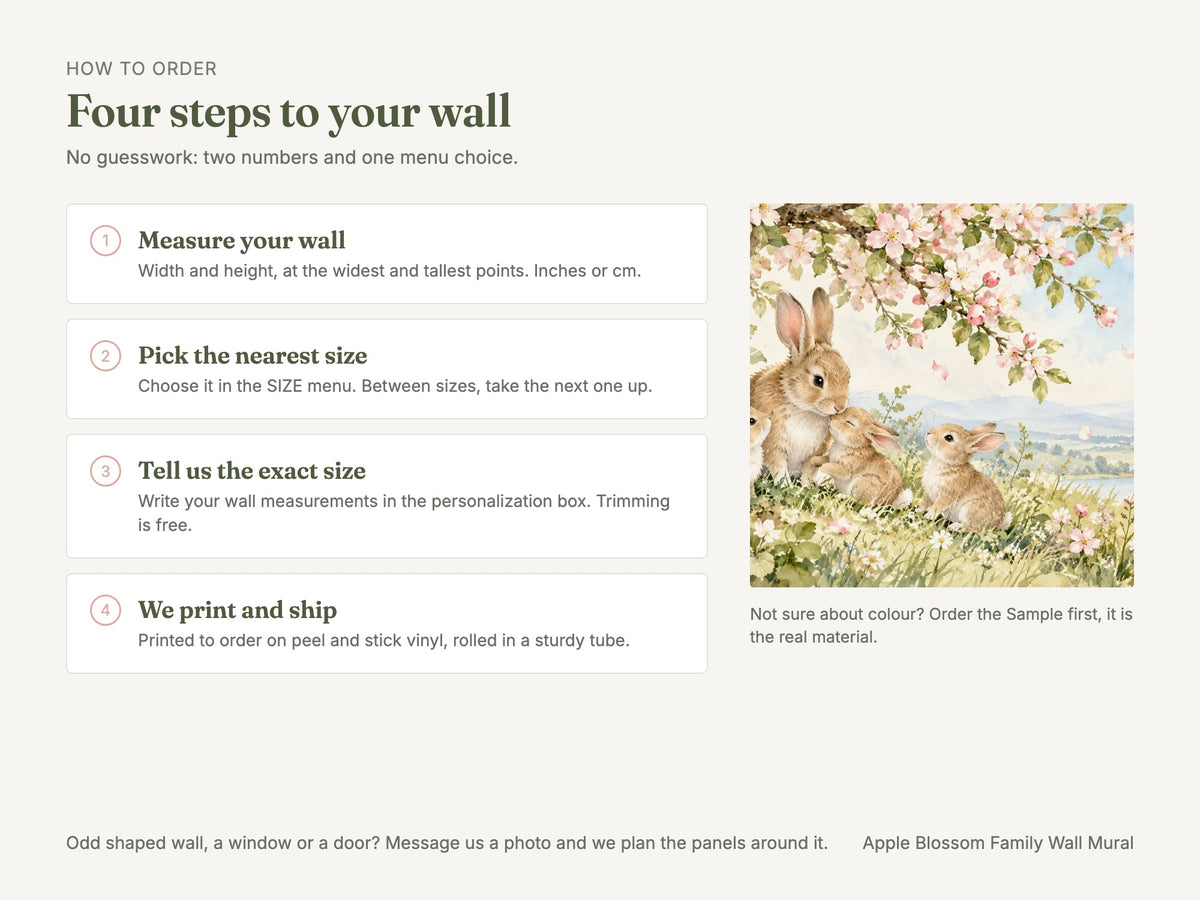
Task: Click the SIZE menu description text
Action: pyautogui.click(x=395, y=385)
